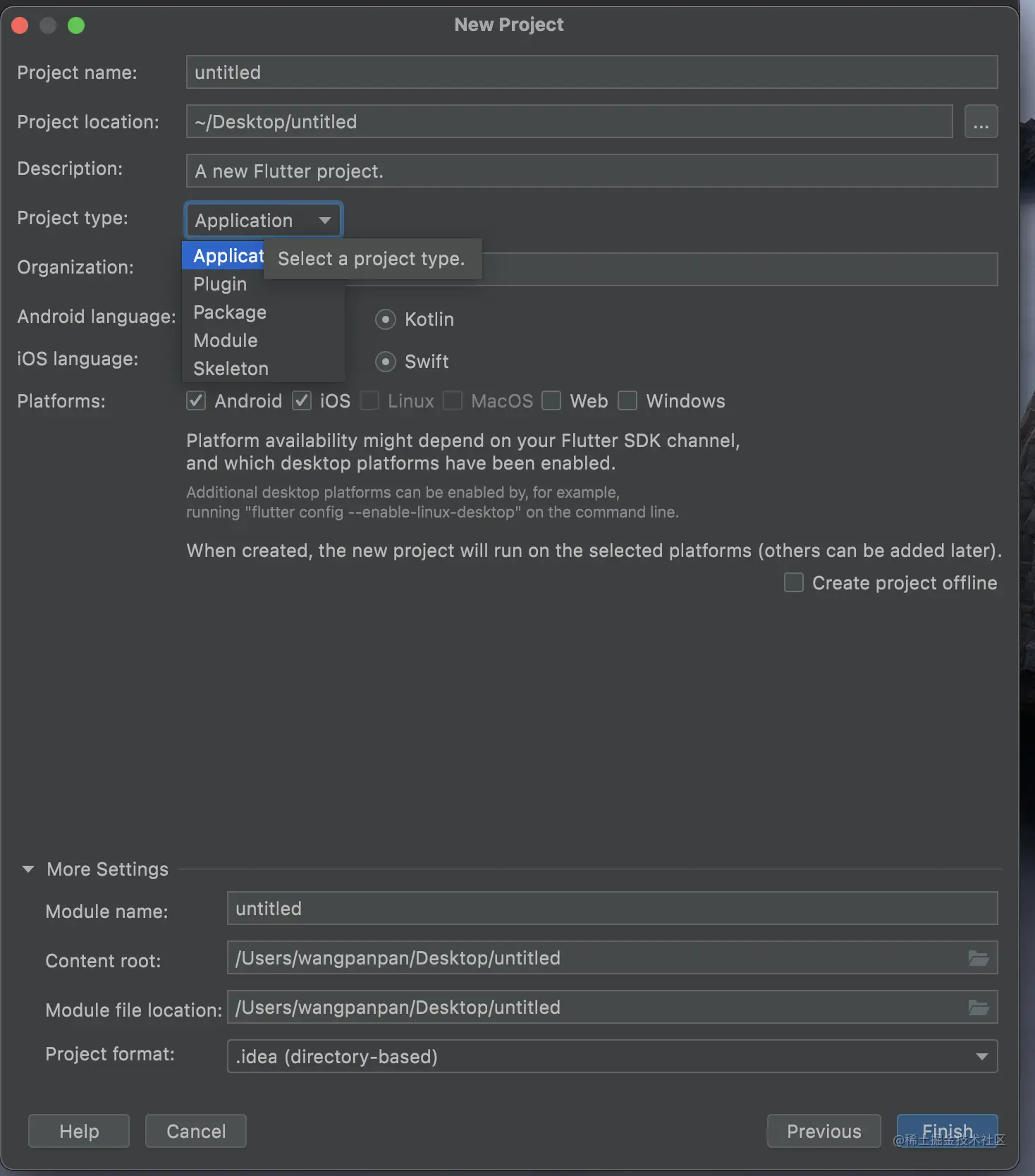Viewport: 1035px width, 1176px height.
Task: Click the Project type combo box
Action: 263,220
